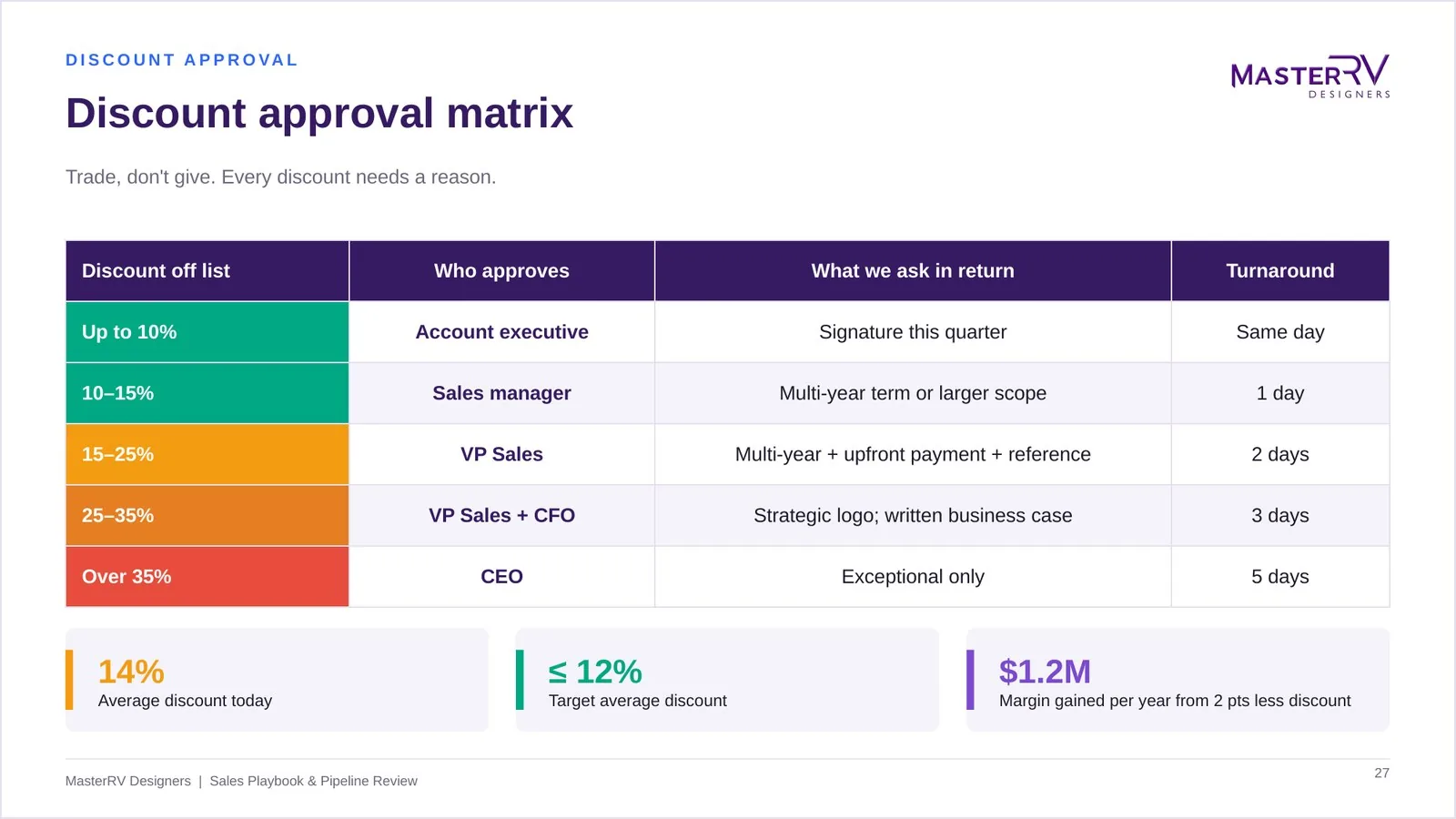Click the 'DISCOUNT APPROVAL' section label

(x=182, y=60)
